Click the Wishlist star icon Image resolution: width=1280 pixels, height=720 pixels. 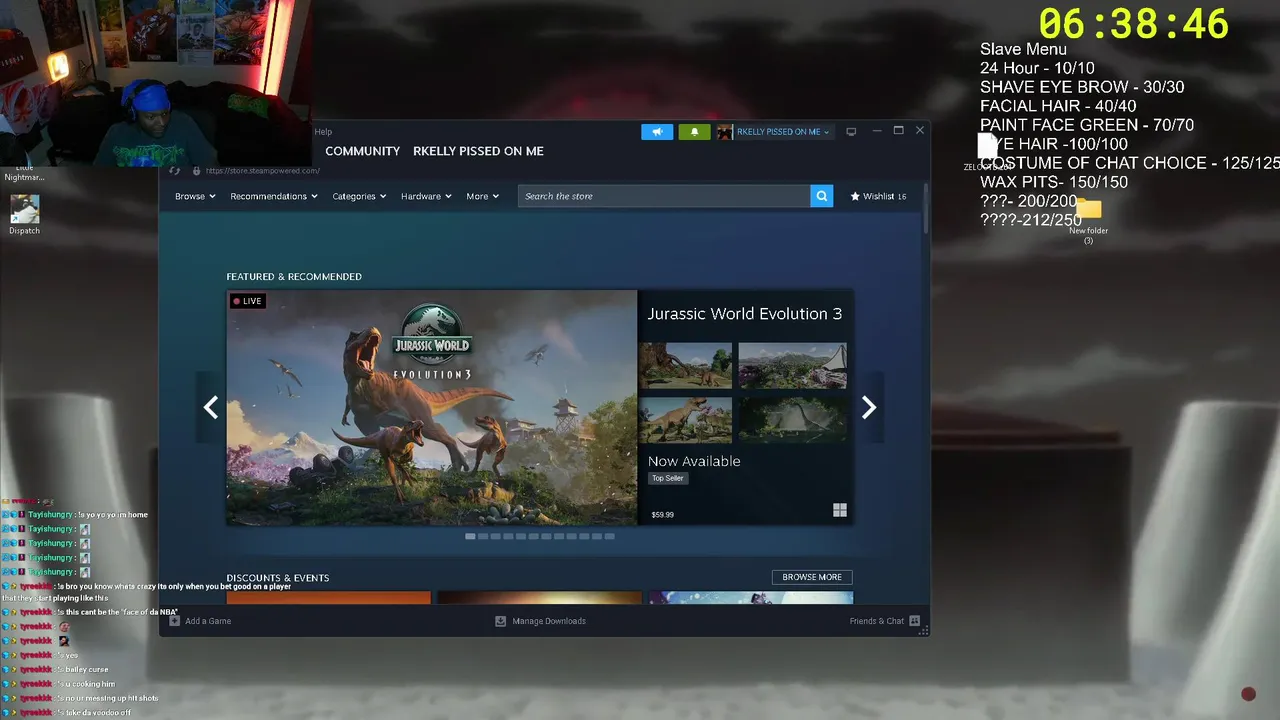pos(855,196)
